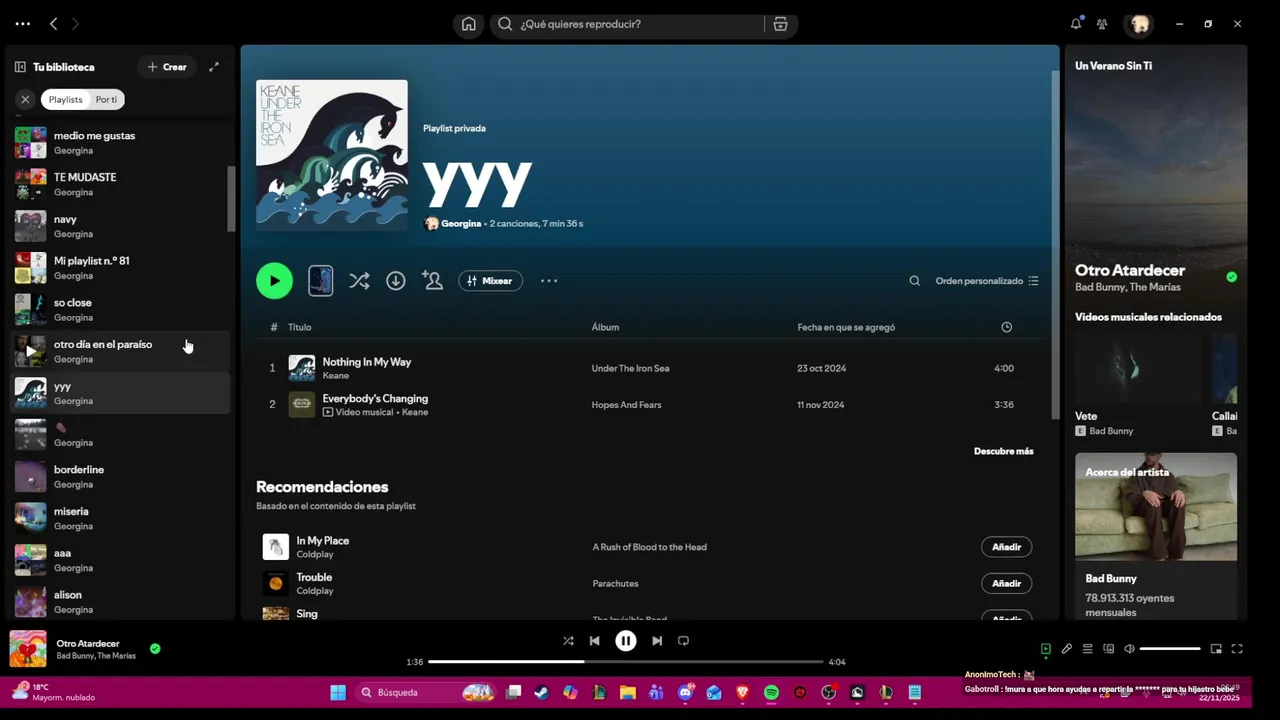This screenshot has width=1280, height=720.
Task: Select the Playlists filter chip
Action: click(x=66, y=99)
